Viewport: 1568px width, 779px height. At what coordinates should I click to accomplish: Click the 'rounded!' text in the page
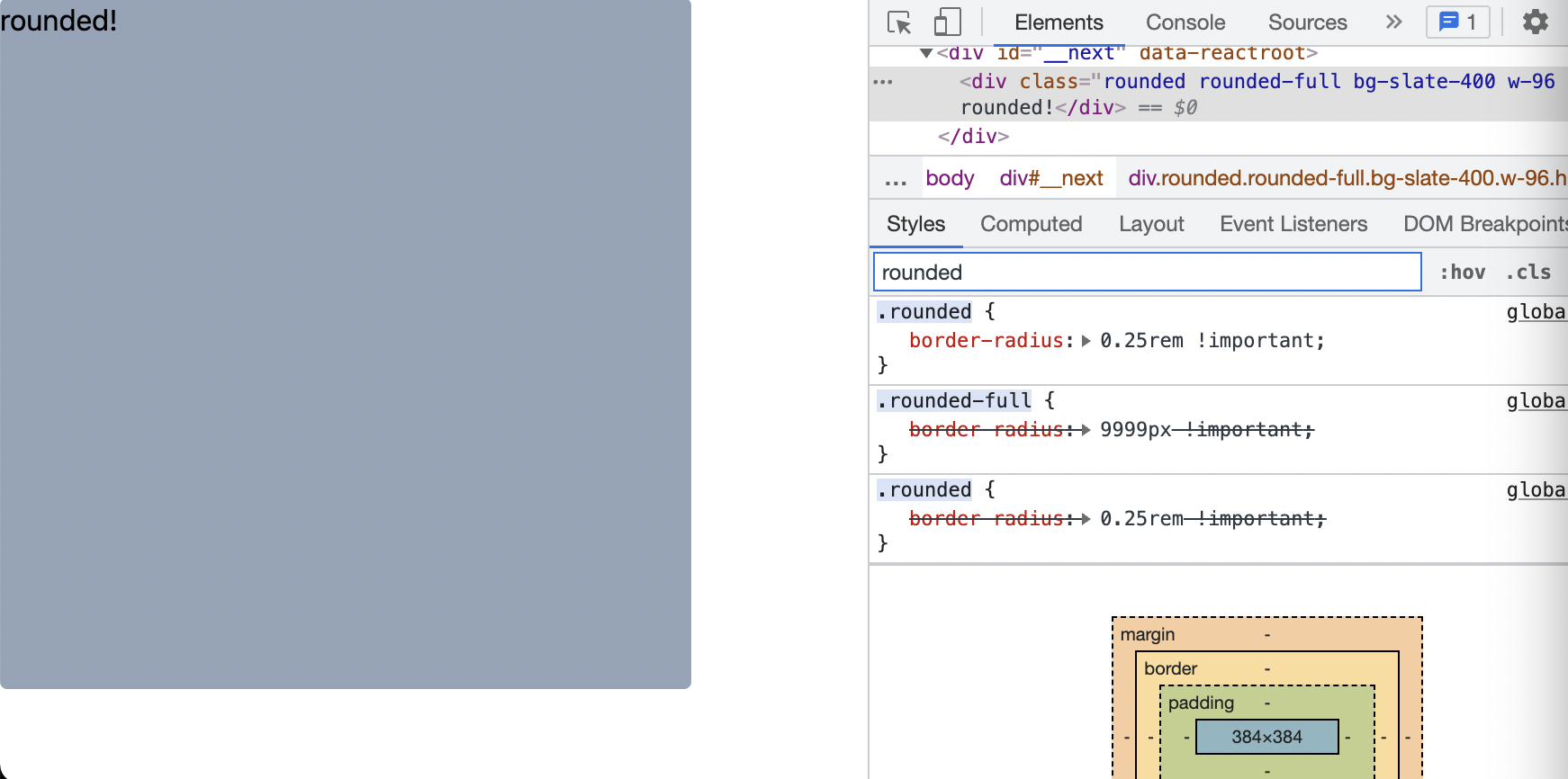[x=59, y=20]
